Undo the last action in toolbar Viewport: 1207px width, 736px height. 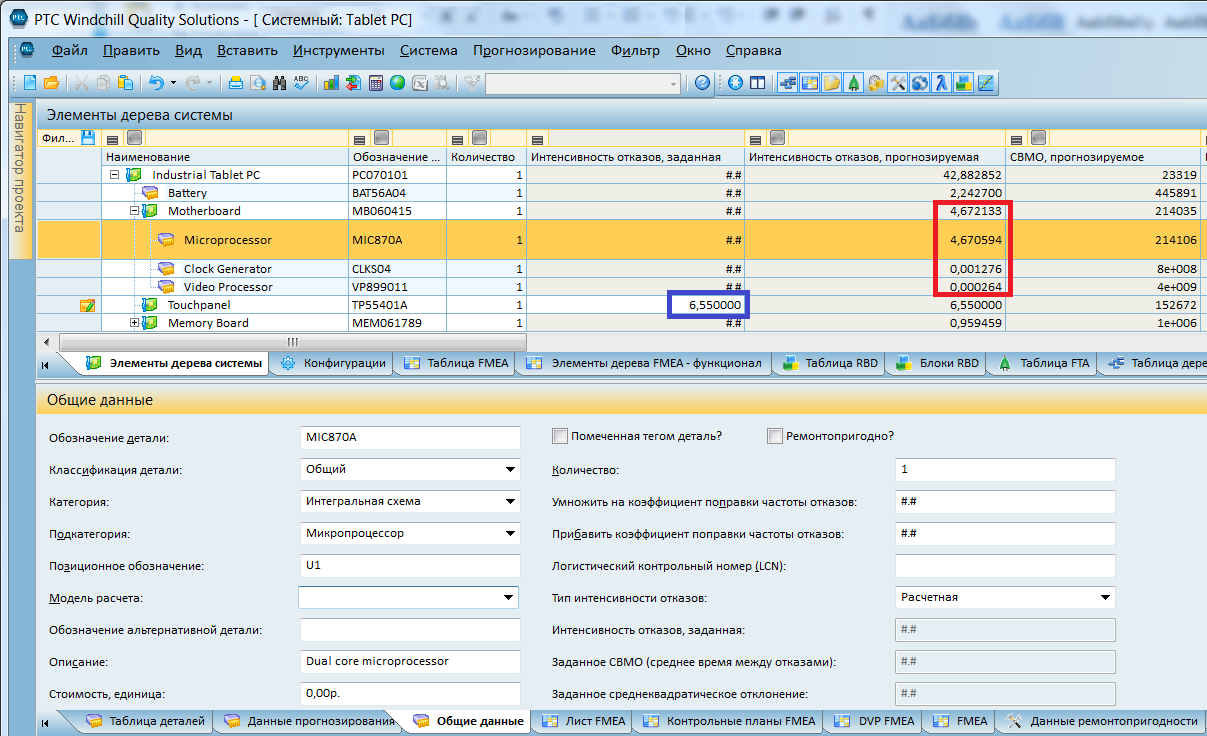point(157,83)
